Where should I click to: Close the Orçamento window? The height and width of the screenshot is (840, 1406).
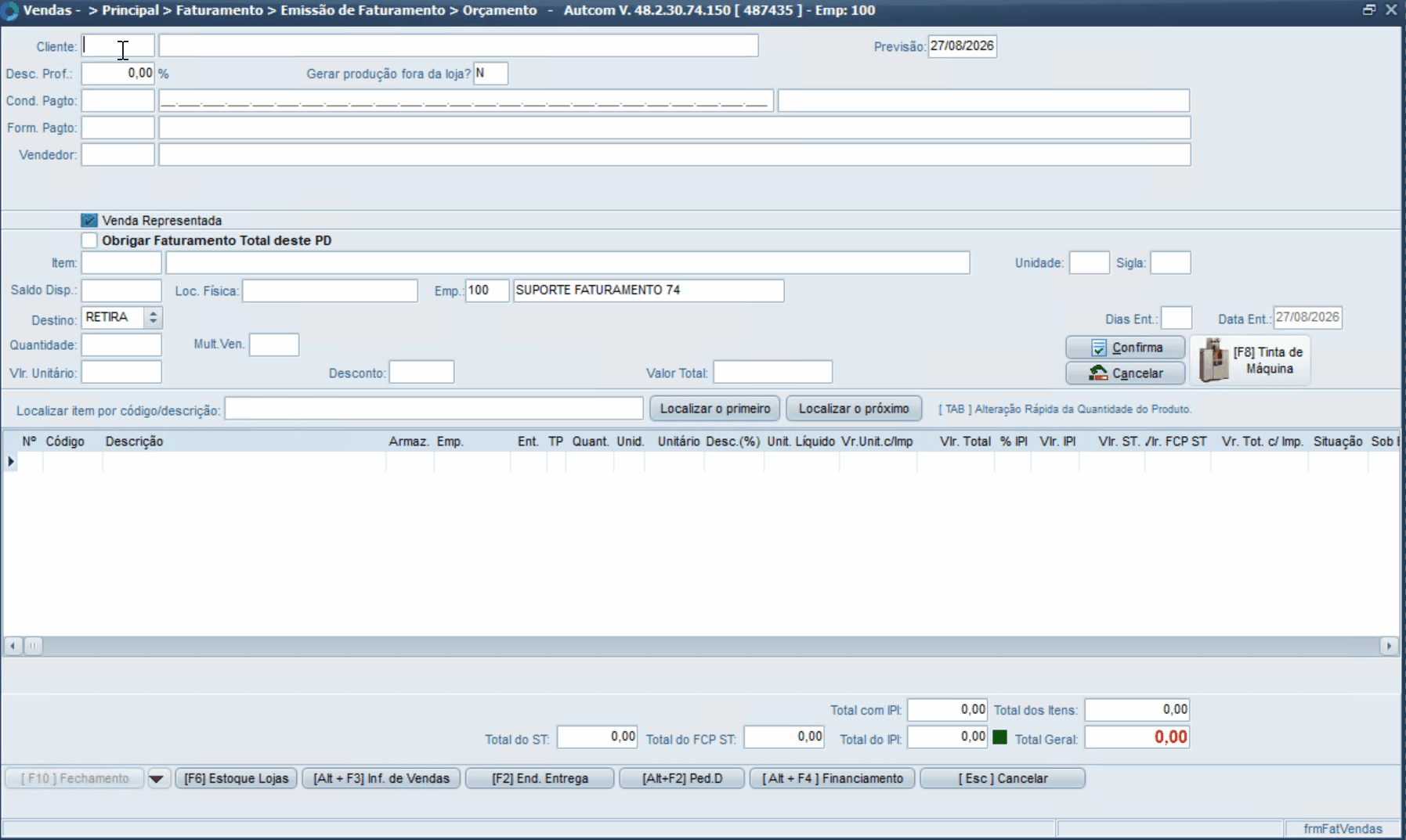point(1391,10)
